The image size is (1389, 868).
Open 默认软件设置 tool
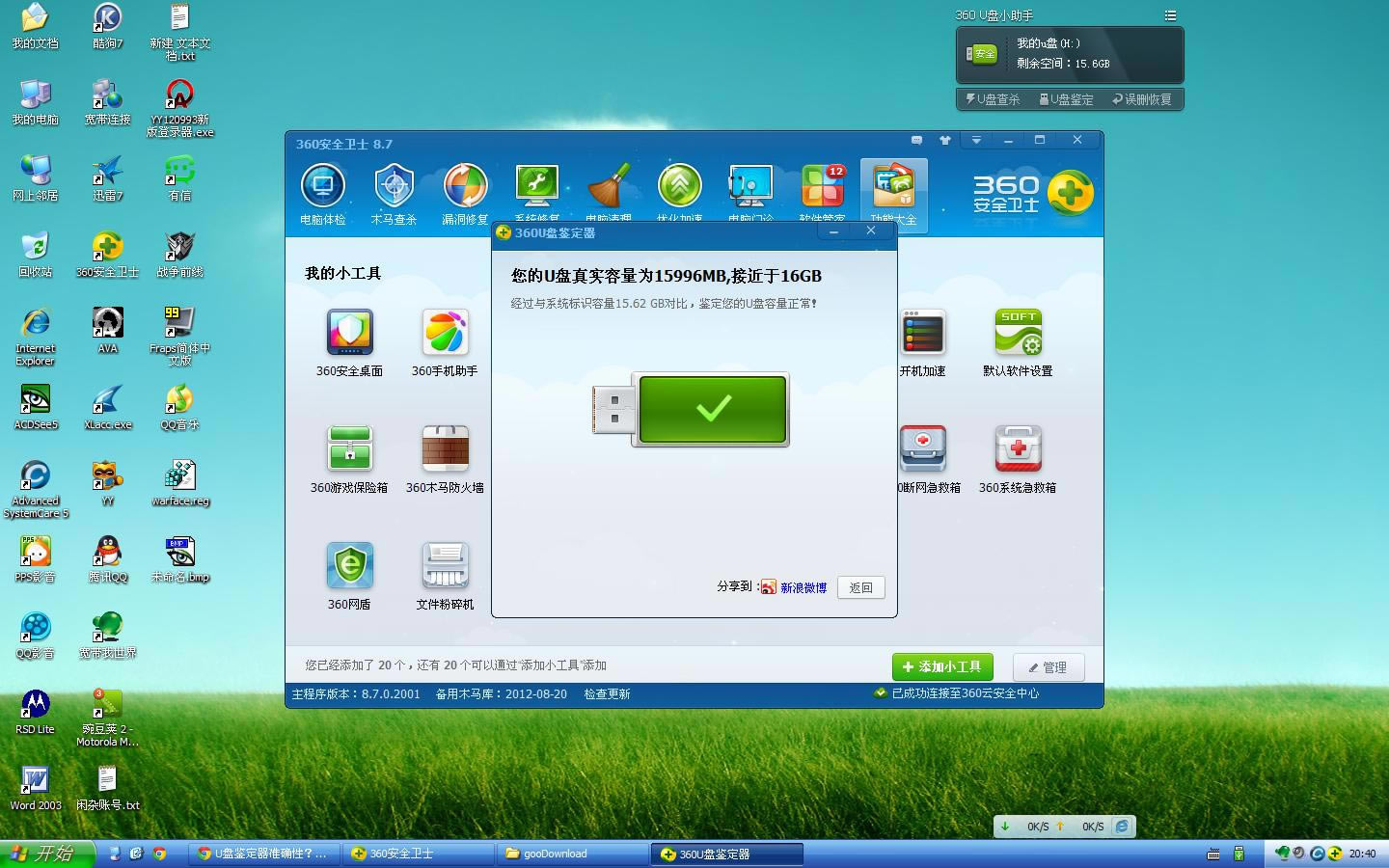pos(1018,343)
